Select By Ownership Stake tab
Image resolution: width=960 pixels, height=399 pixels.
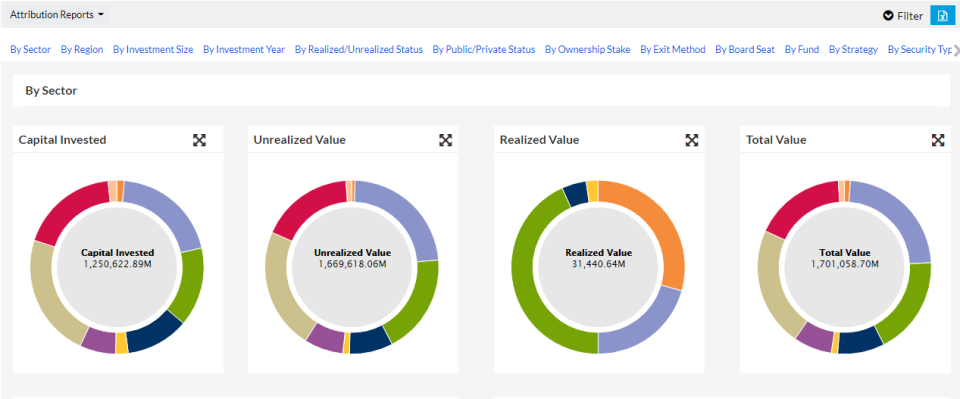(x=588, y=50)
